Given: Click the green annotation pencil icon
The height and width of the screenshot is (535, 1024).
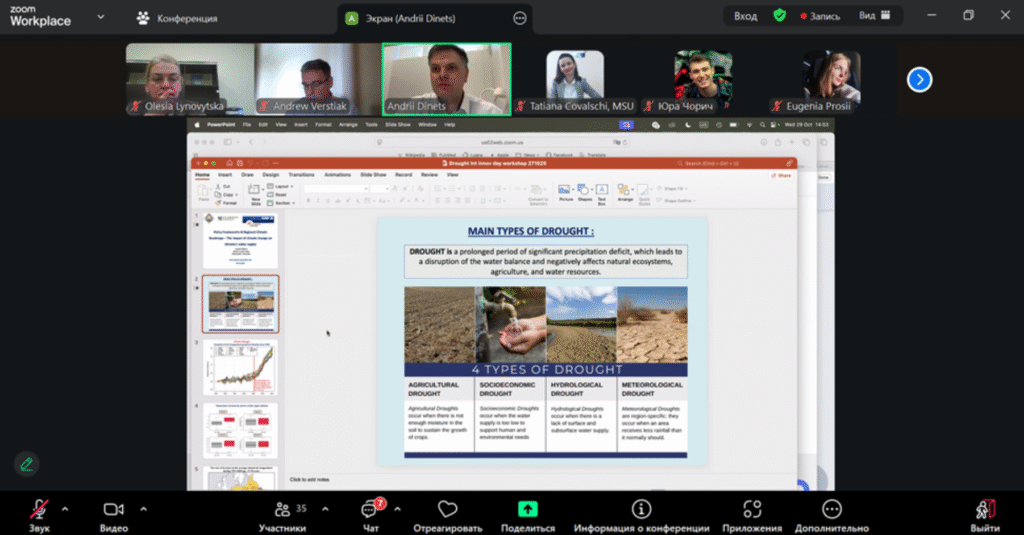Looking at the screenshot, I should click(26, 464).
